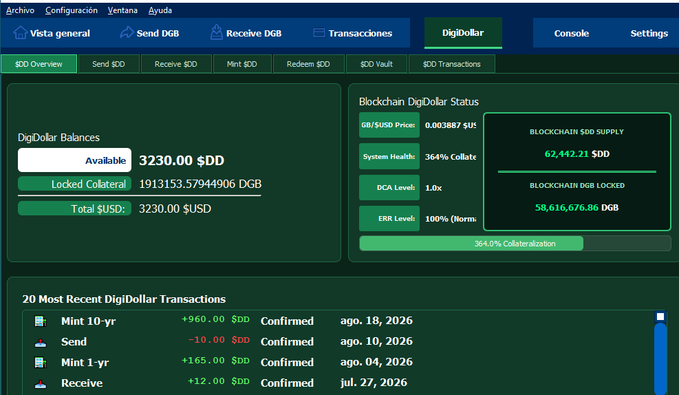The height and width of the screenshot is (395, 679).
Task: Click the Mint 1-yr transaction label
Action: point(85,363)
